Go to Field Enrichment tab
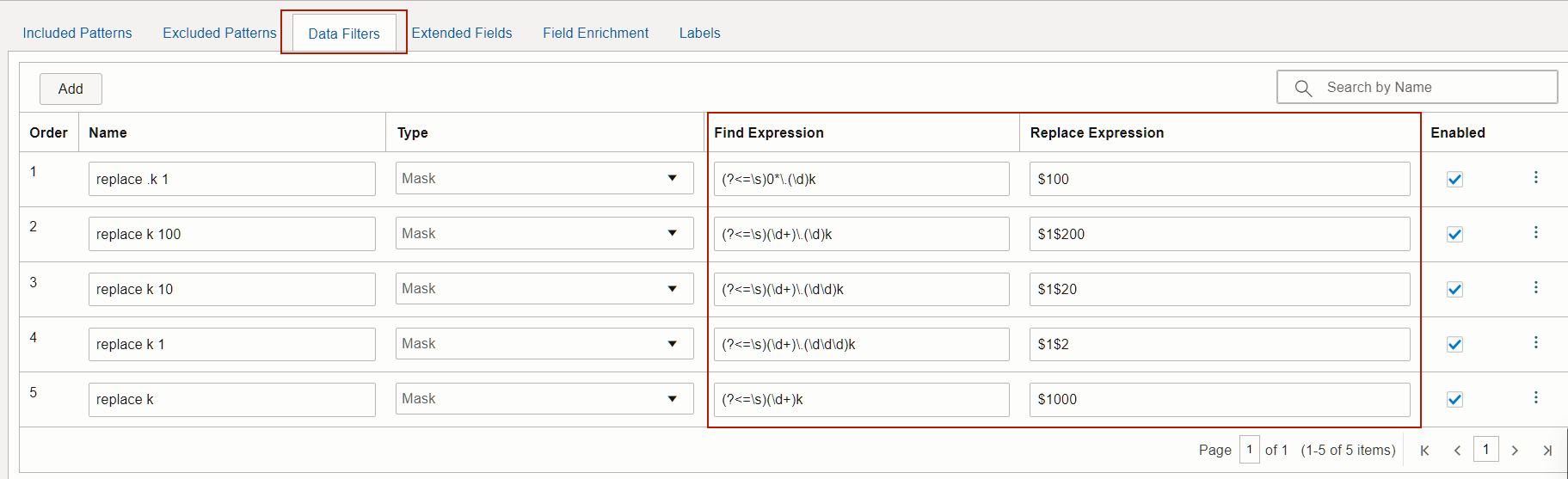This screenshot has height=479, width=1568. point(595,33)
